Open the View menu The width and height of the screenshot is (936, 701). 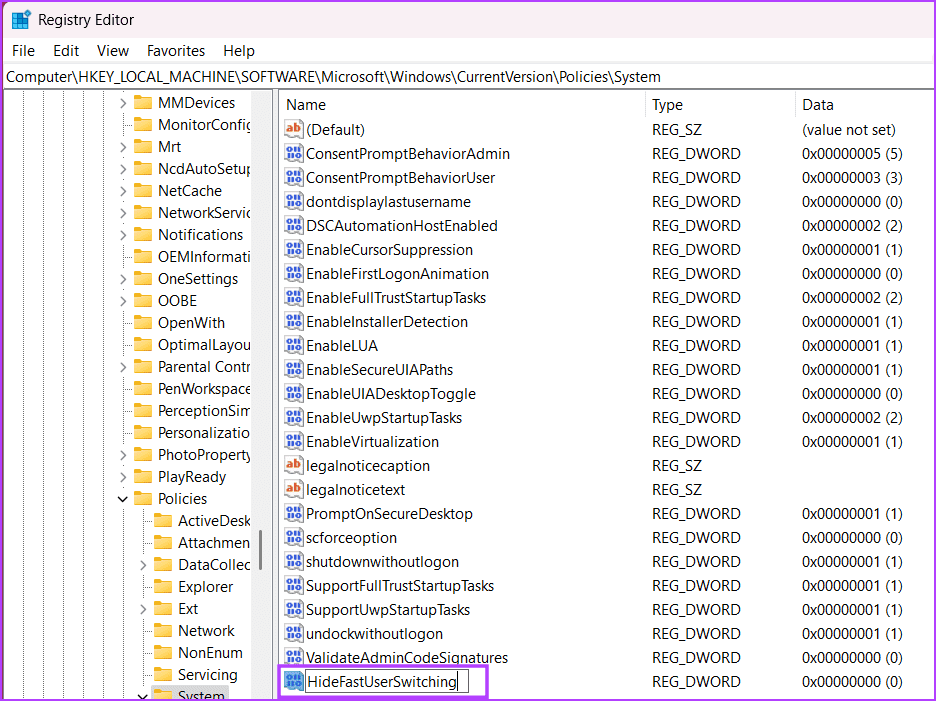(113, 51)
